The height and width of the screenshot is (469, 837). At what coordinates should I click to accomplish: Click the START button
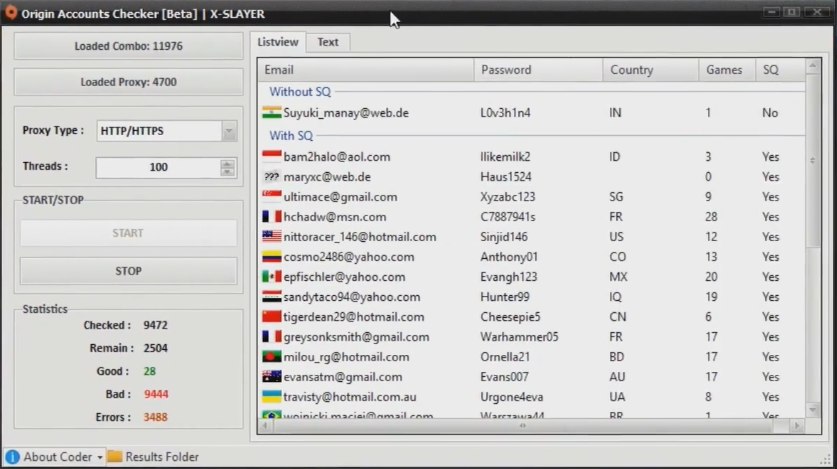(x=128, y=233)
